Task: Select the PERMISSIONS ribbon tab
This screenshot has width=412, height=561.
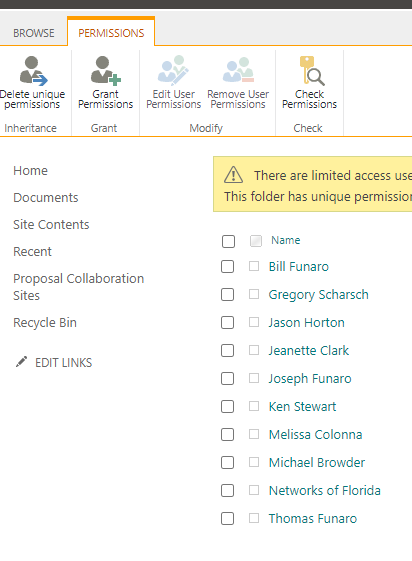Action: [x=111, y=33]
